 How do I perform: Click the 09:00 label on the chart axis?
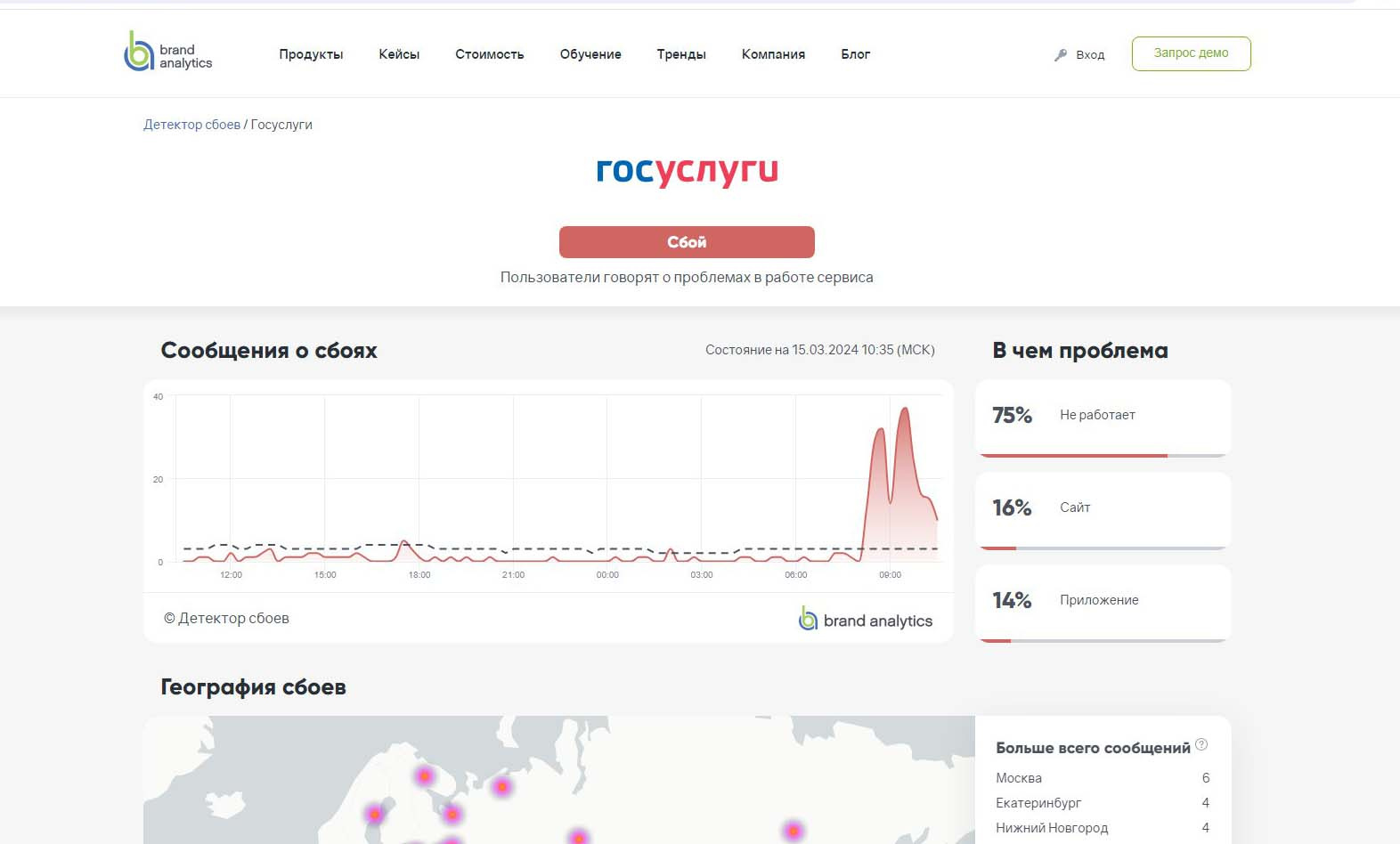click(x=891, y=575)
